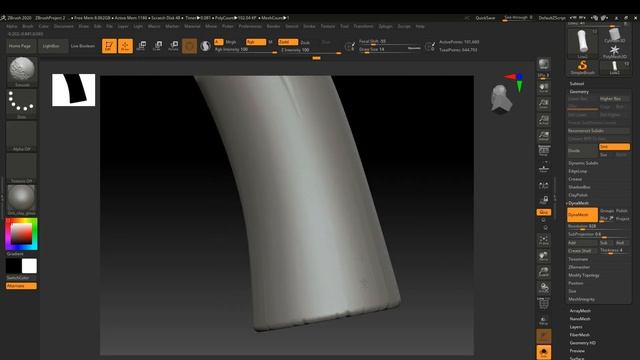Image resolution: width=640 pixels, height=360 pixels.
Task: Click the Edit mode button
Action: click(x=109, y=46)
